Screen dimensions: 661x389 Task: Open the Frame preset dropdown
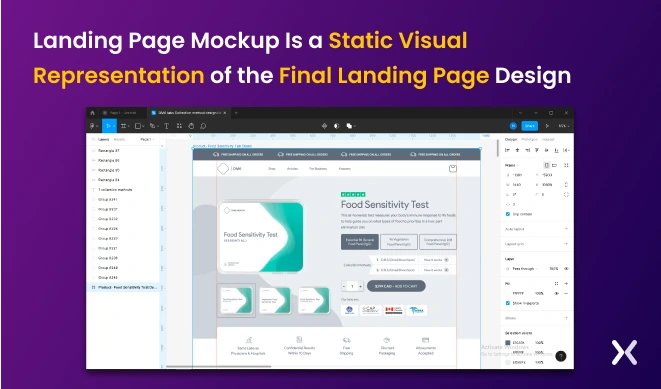point(512,165)
